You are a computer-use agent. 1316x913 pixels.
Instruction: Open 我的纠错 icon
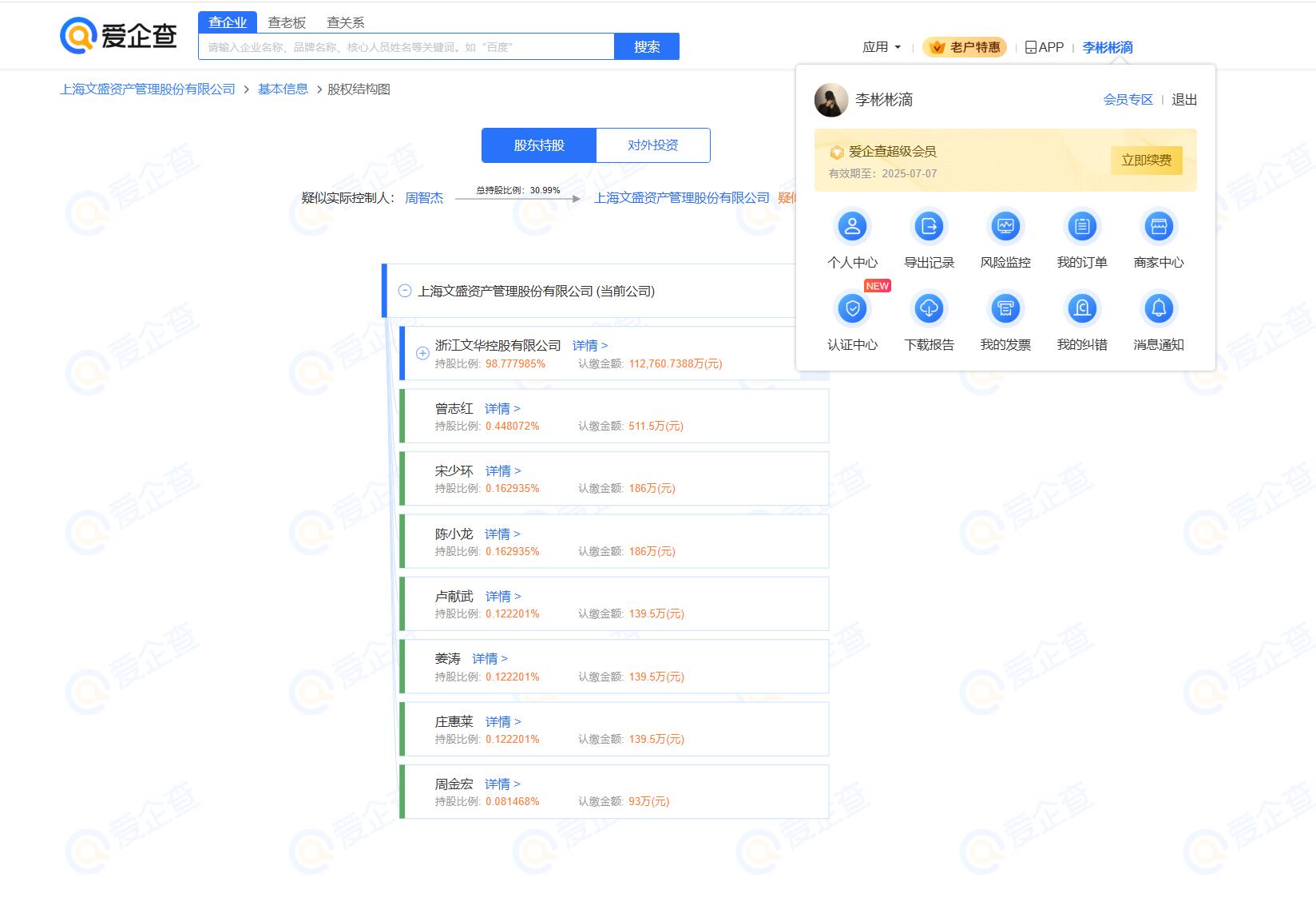click(1082, 308)
